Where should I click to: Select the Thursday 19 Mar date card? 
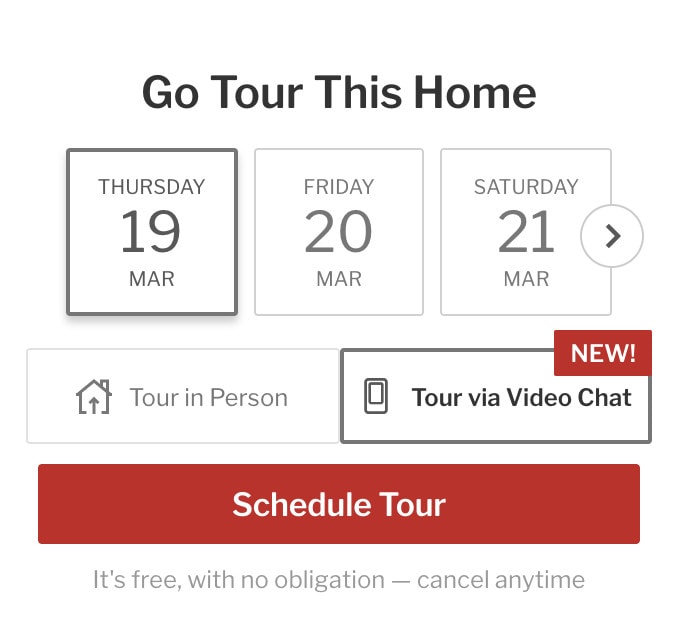click(x=152, y=232)
